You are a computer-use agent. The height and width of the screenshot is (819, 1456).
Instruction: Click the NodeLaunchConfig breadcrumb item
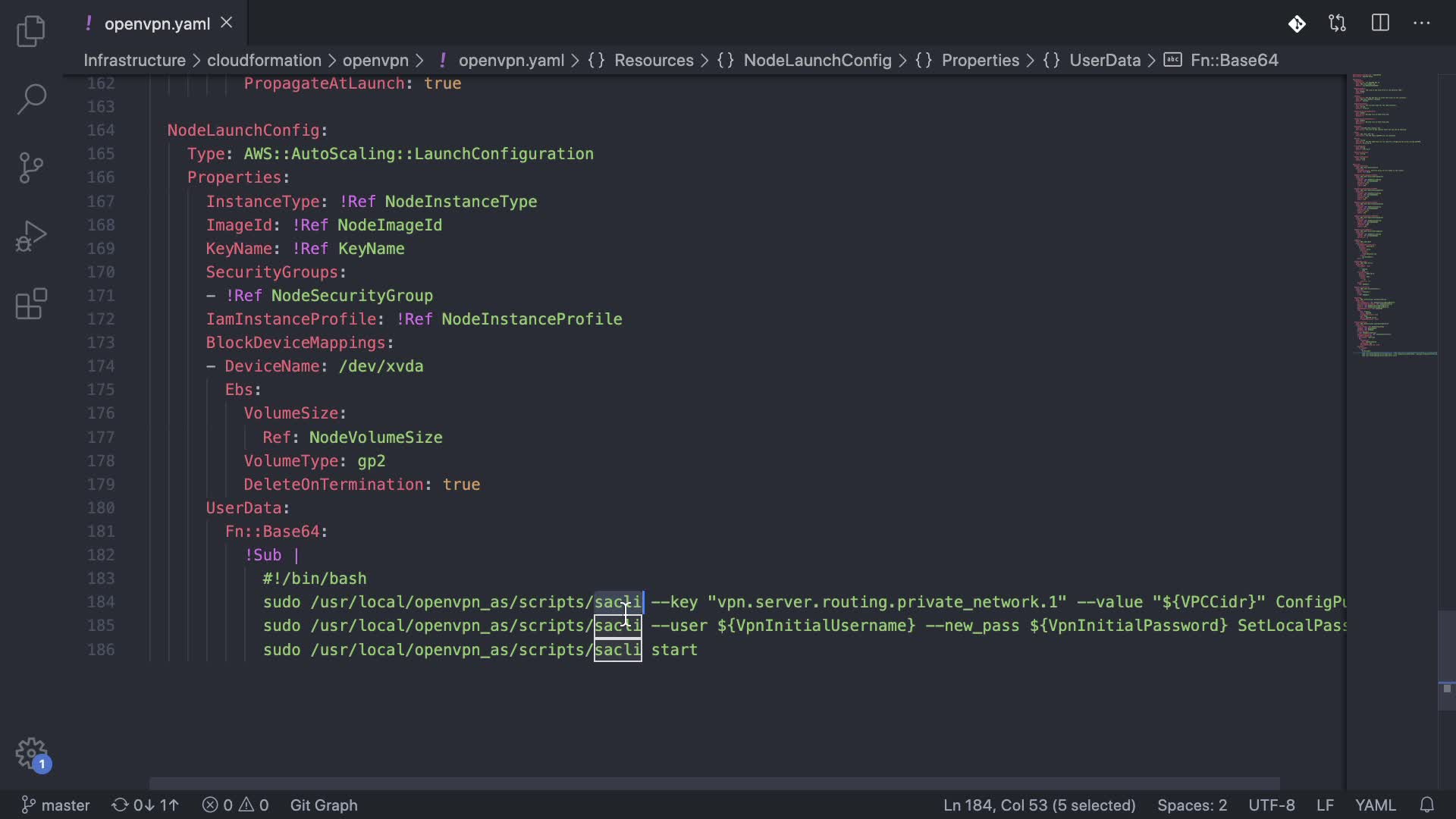click(817, 61)
